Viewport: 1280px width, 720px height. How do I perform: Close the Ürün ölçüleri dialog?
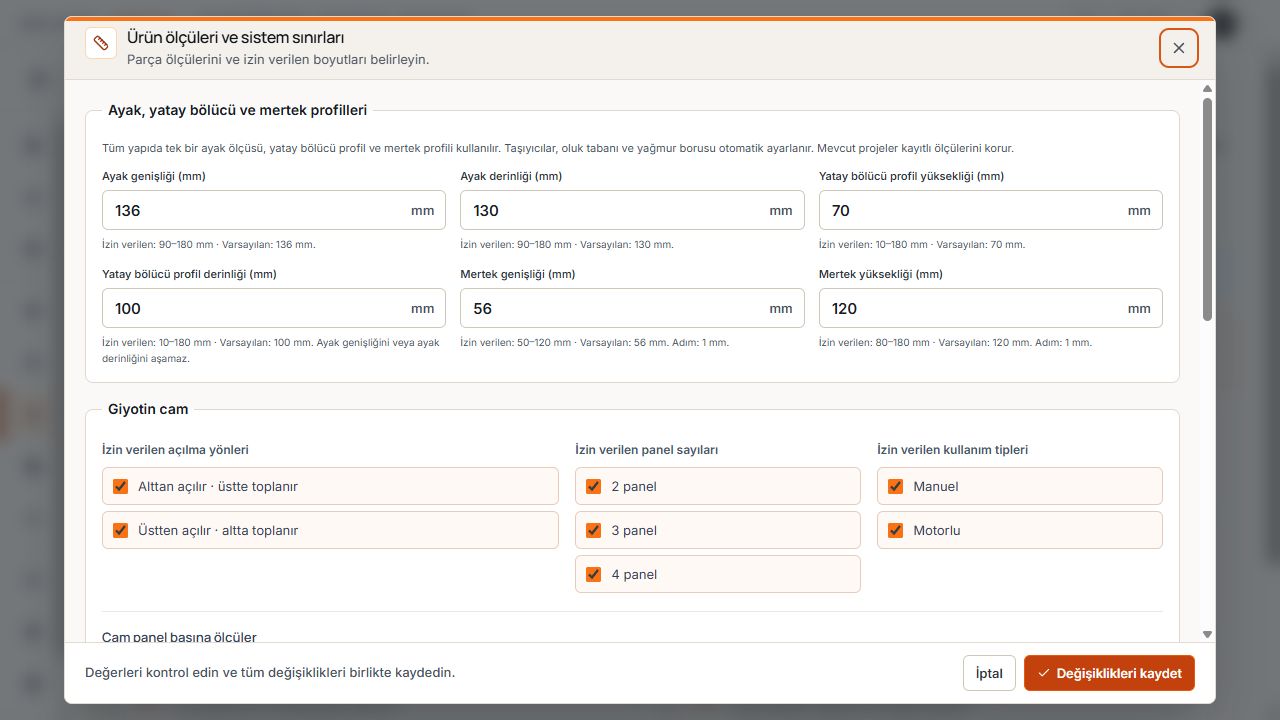coord(1179,48)
